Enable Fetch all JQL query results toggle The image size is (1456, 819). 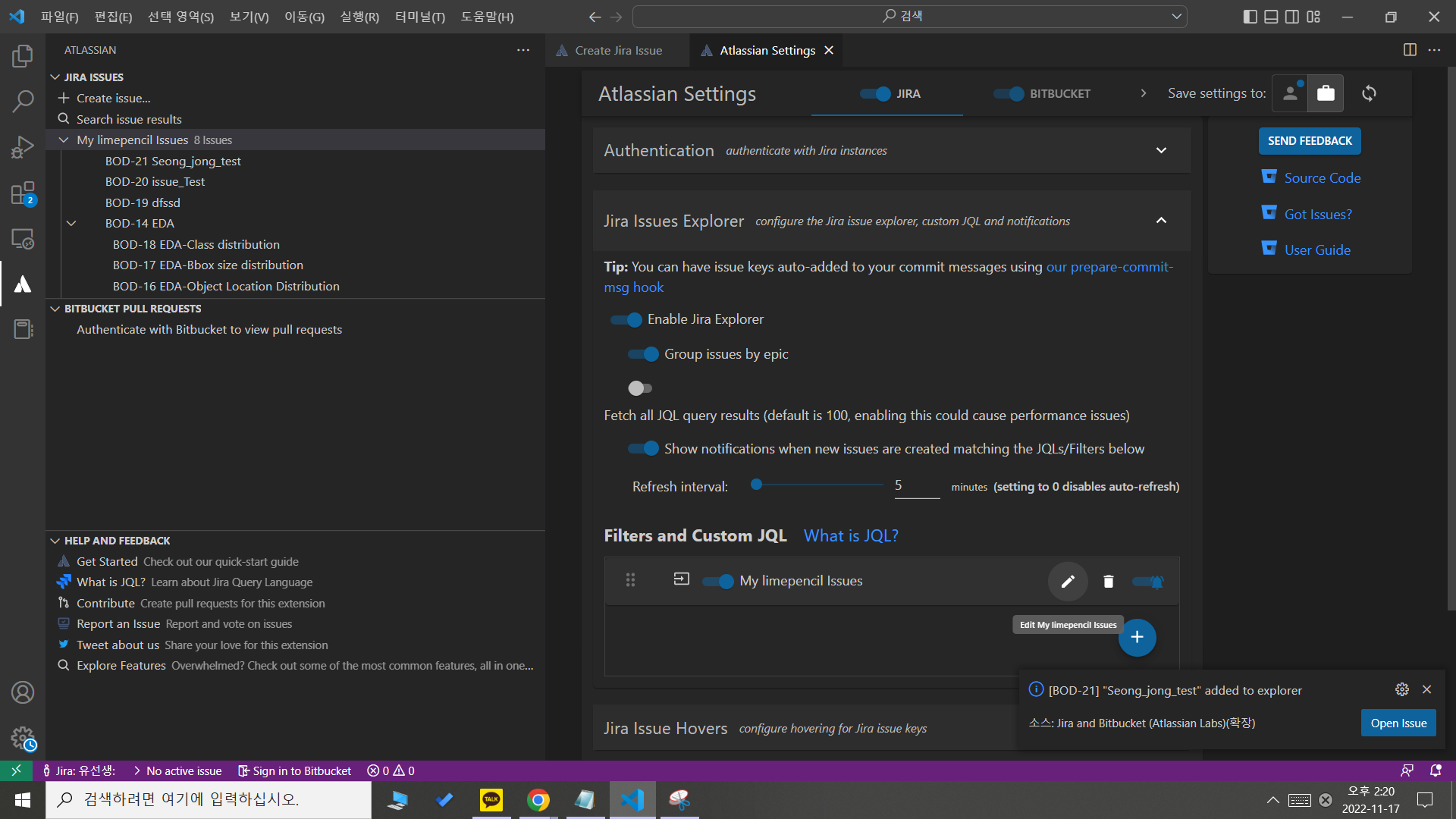coord(639,388)
